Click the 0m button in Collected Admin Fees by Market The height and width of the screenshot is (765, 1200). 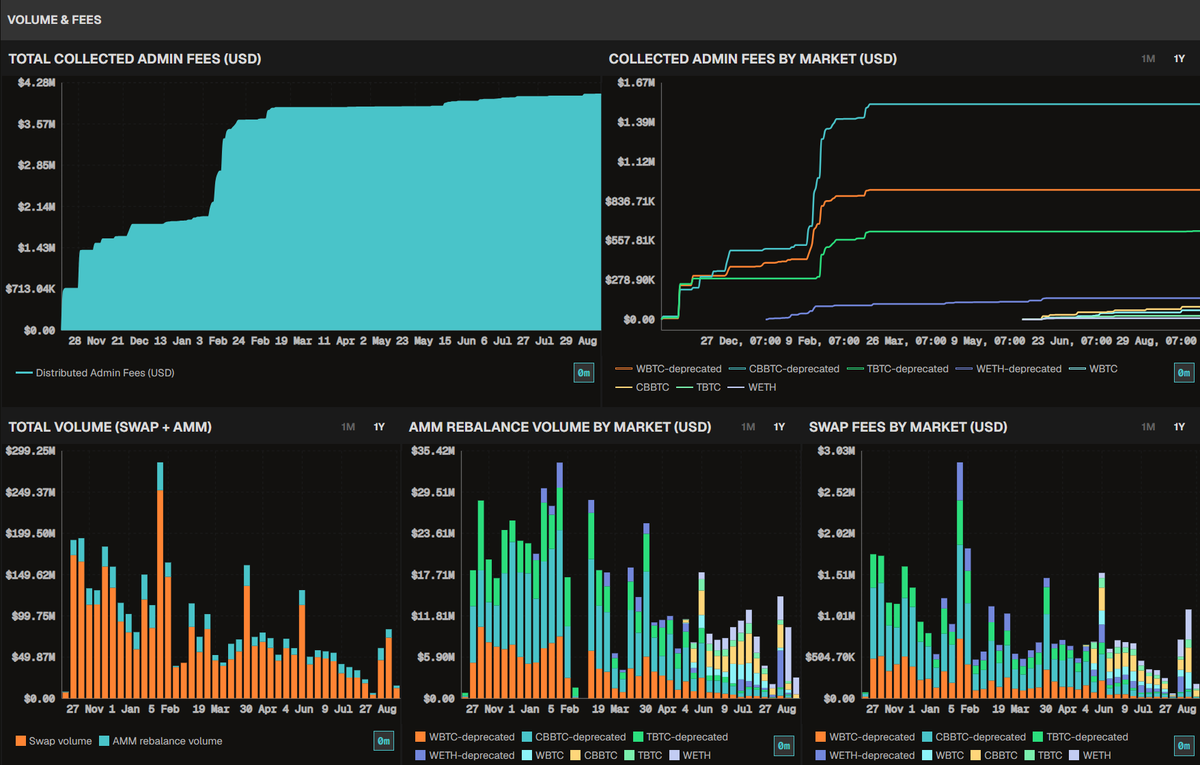pyautogui.click(x=1184, y=373)
